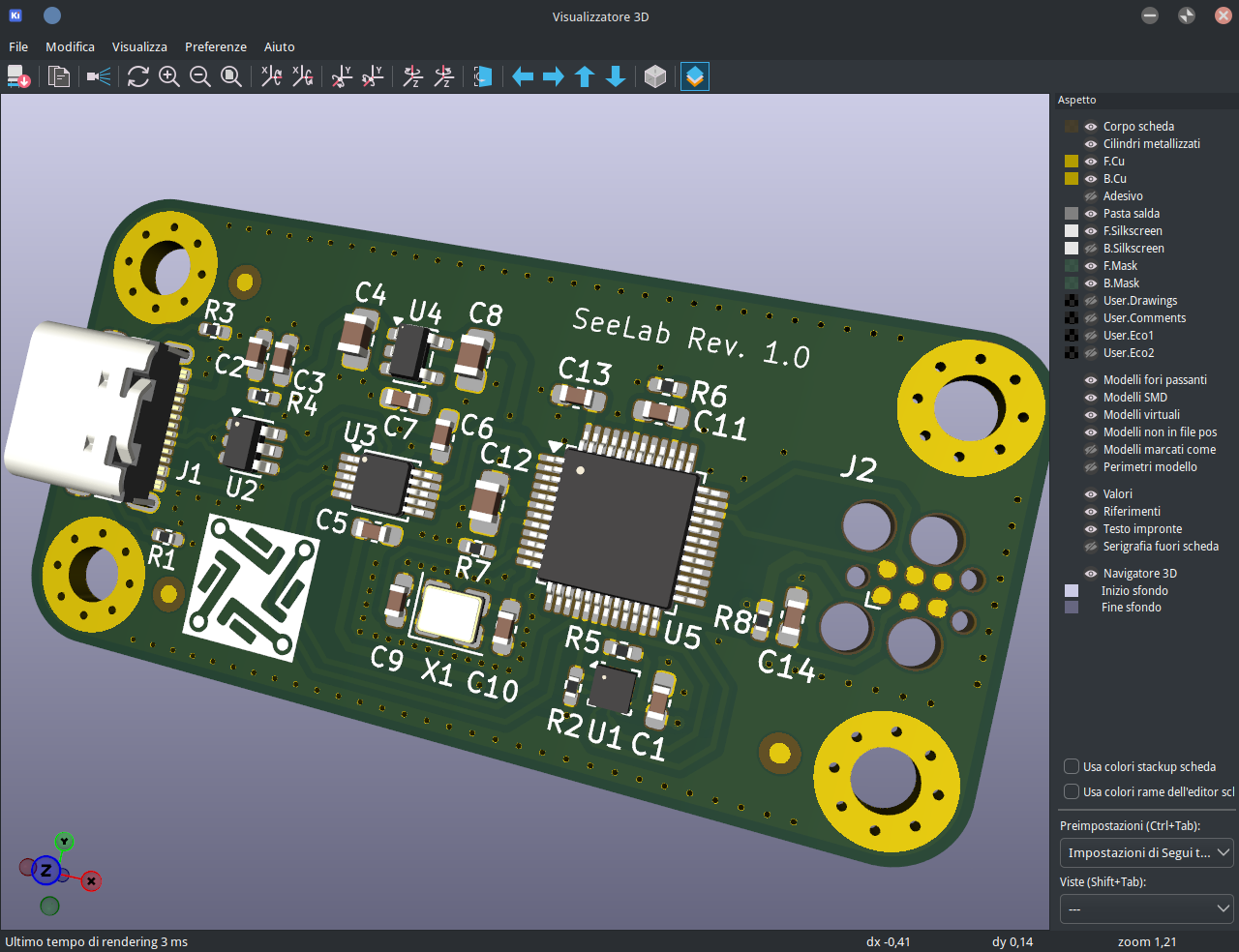Toggle visibility of Modelli fori passanti
Viewport: 1239px width, 952px height.
(x=1091, y=380)
